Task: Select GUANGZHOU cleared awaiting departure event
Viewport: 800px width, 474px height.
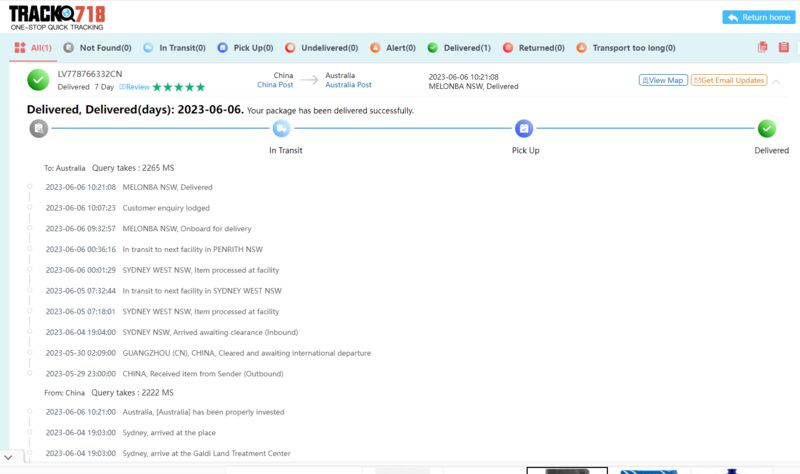Action: pyautogui.click(x=208, y=353)
